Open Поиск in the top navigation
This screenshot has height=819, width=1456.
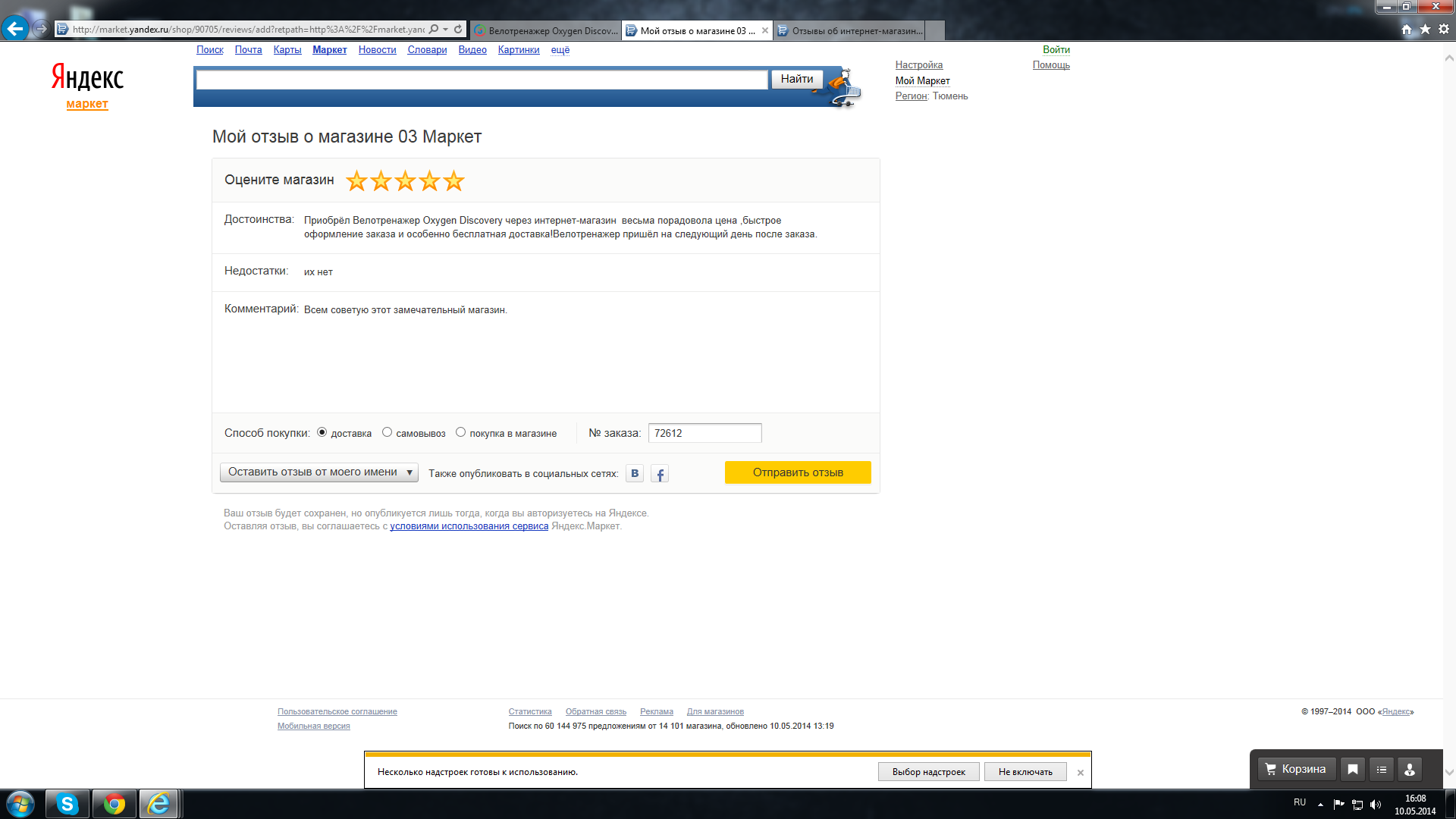coord(210,50)
